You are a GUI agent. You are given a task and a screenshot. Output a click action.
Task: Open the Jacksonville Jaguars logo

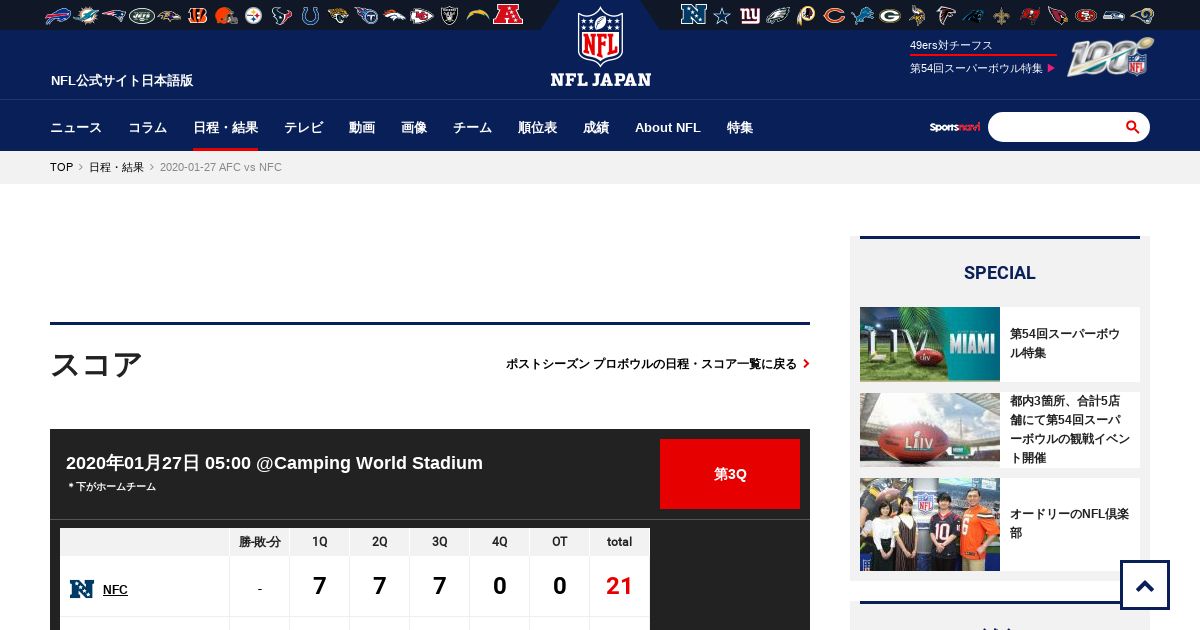[x=338, y=15]
